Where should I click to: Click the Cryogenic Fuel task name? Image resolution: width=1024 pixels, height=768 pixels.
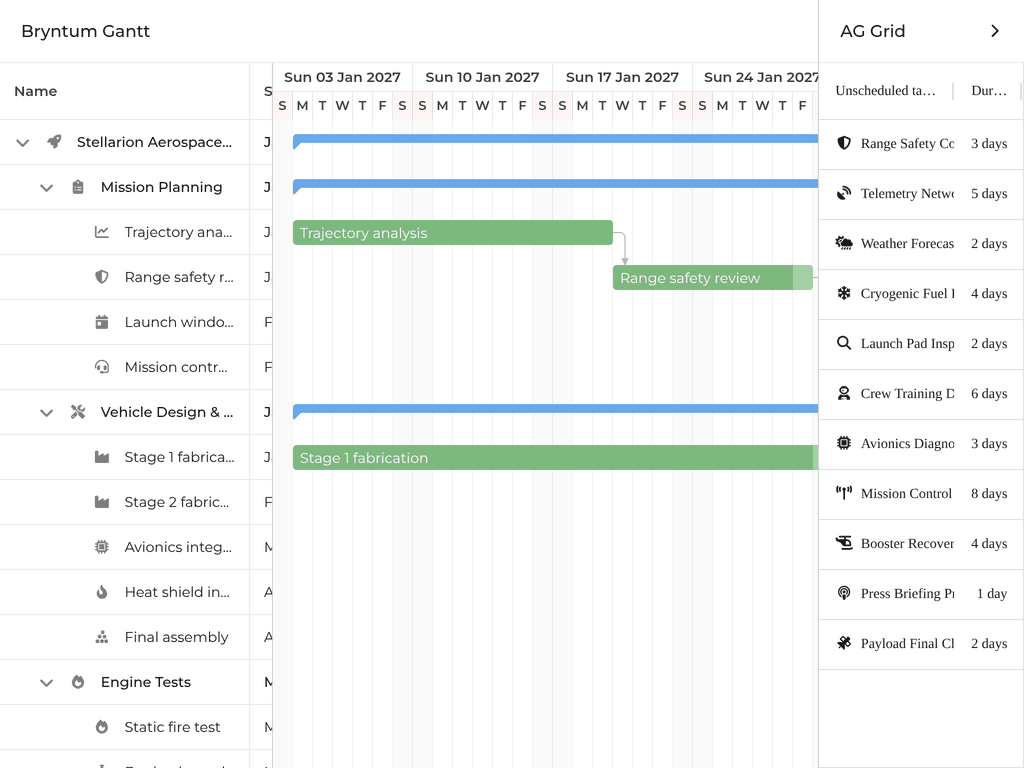[907, 293]
